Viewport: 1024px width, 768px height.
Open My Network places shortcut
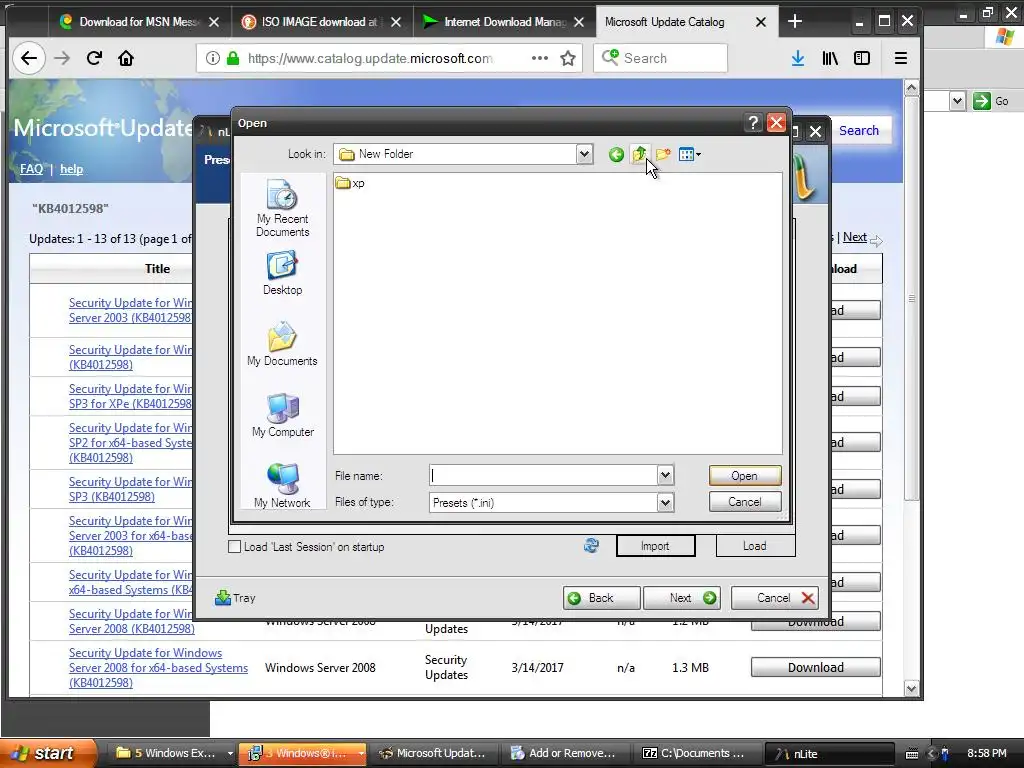click(282, 486)
